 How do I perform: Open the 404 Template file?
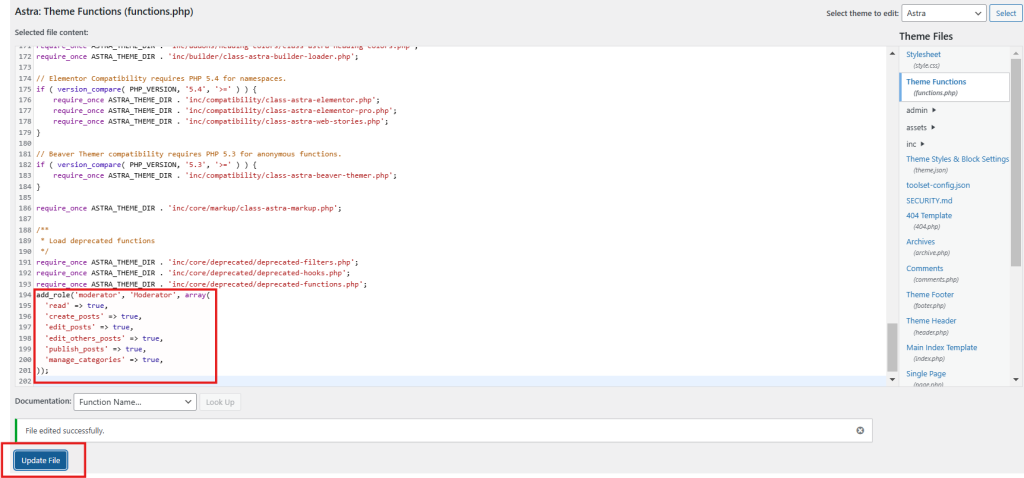(929, 215)
